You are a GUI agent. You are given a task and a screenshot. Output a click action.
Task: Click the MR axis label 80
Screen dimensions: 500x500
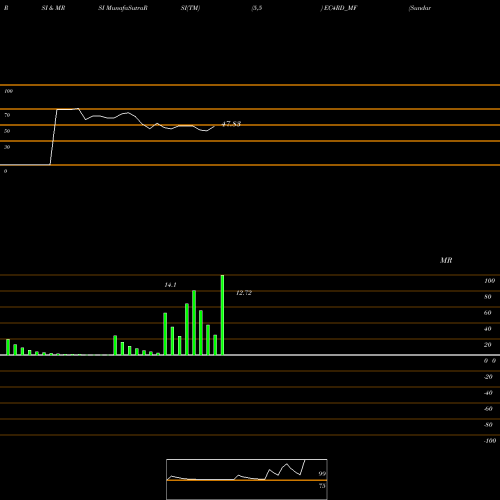click(x=488, y=297)
